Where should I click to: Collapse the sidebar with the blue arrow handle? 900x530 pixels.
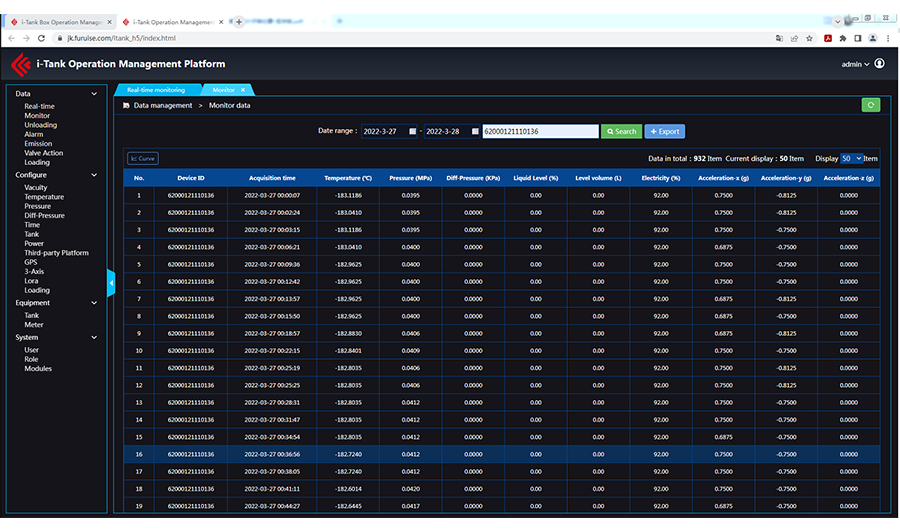[111, 283]
